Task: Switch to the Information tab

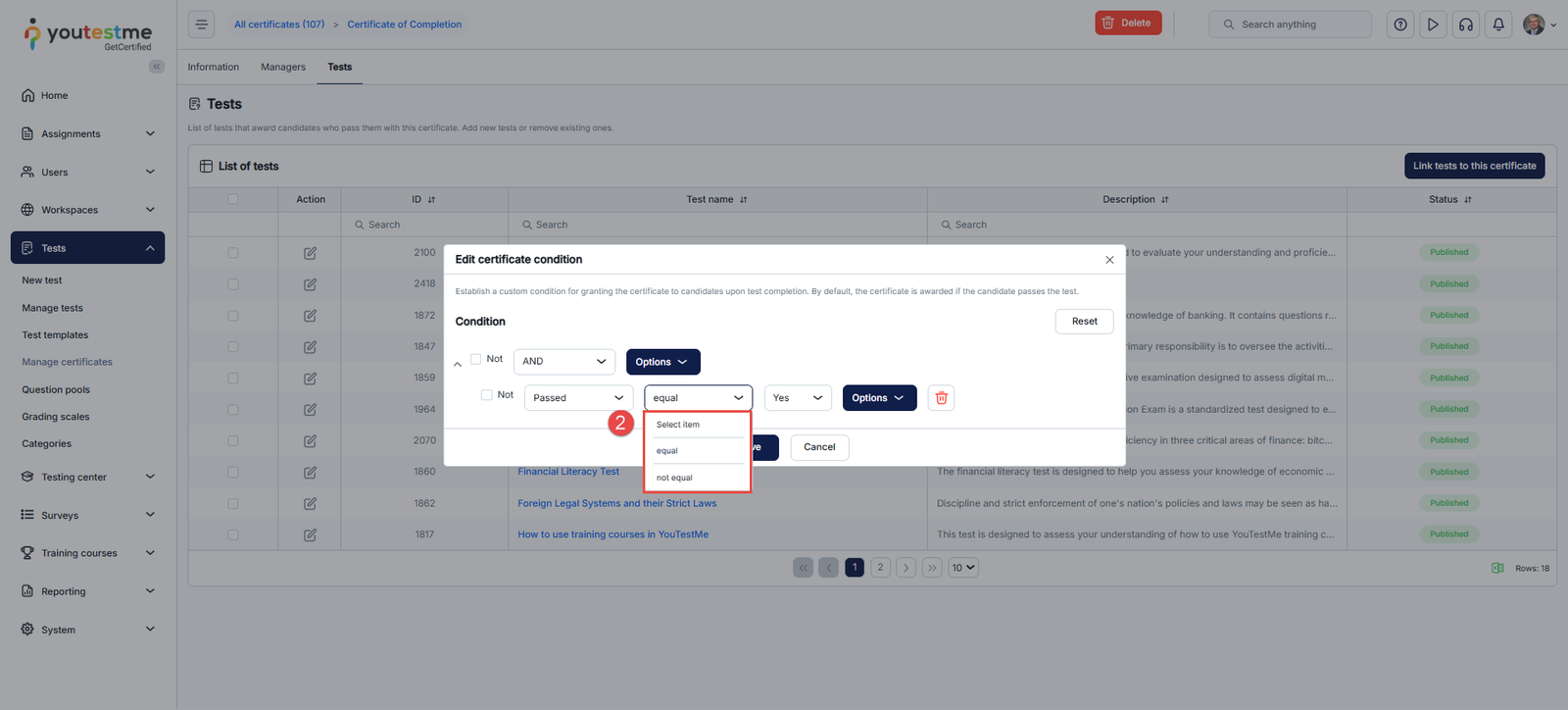Action: (x=214, y=67)
